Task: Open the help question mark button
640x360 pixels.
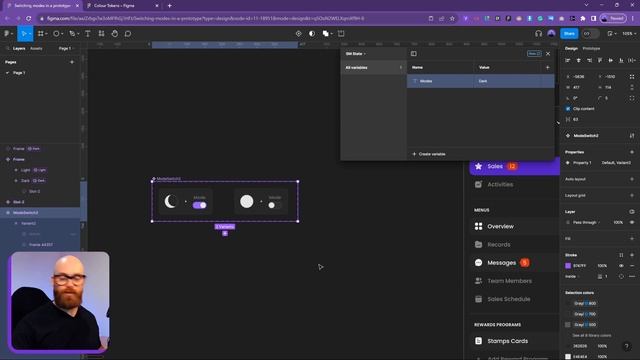Action: coord(627,346)
